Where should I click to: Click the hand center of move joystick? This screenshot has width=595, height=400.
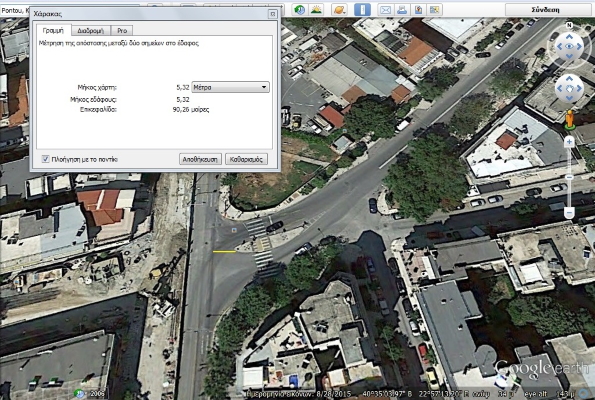pos(569,88)
